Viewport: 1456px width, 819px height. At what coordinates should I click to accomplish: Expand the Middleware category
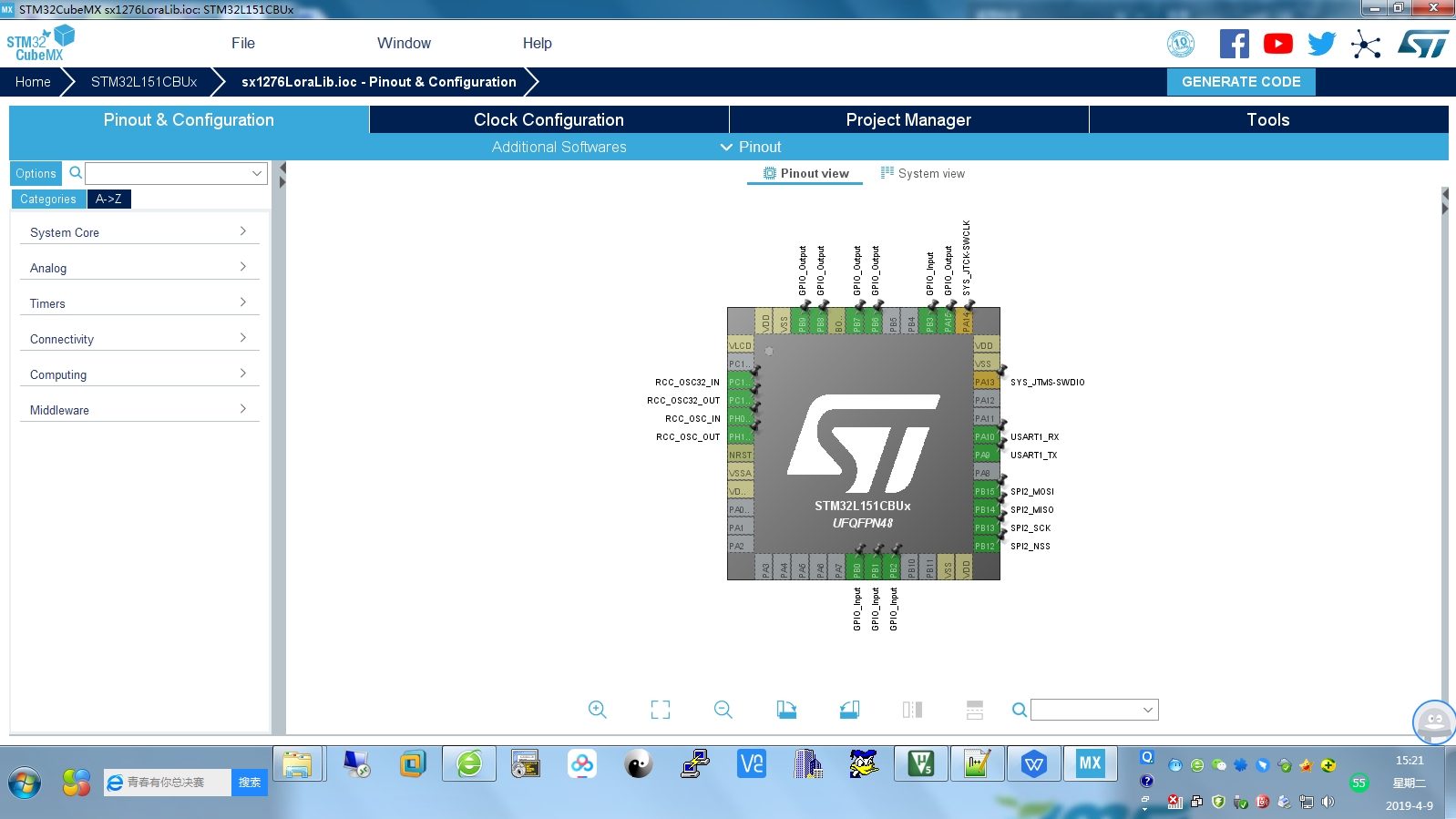(x=139, y=410)
